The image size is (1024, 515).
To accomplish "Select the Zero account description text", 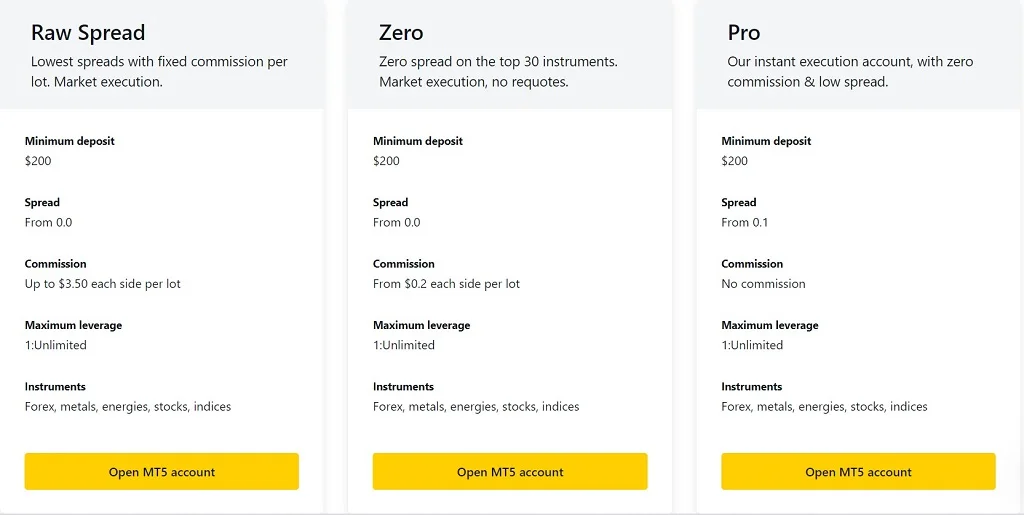I will (x=498, y=72).
